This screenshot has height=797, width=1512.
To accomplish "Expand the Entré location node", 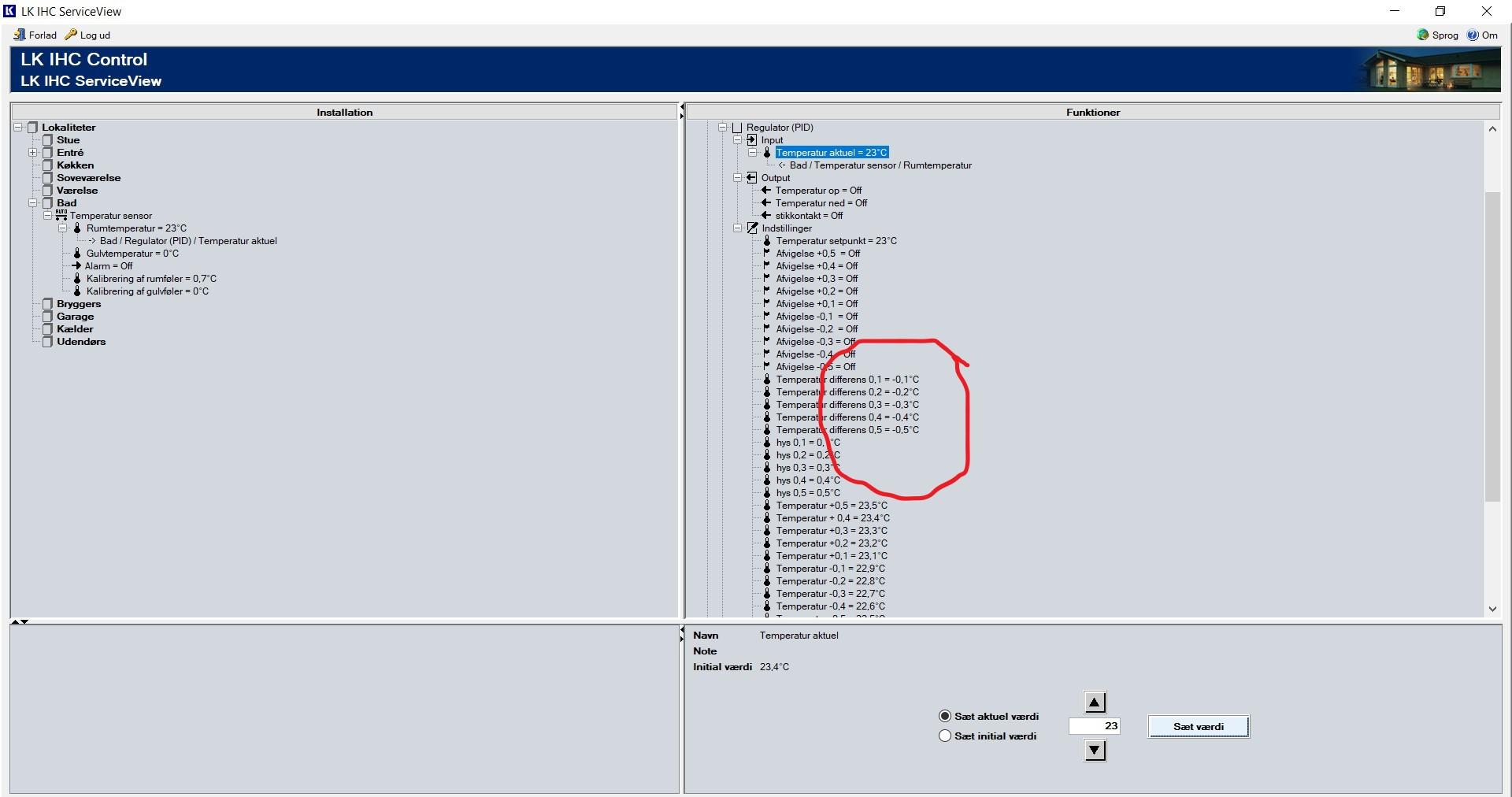I will click(x=33, y=153).
